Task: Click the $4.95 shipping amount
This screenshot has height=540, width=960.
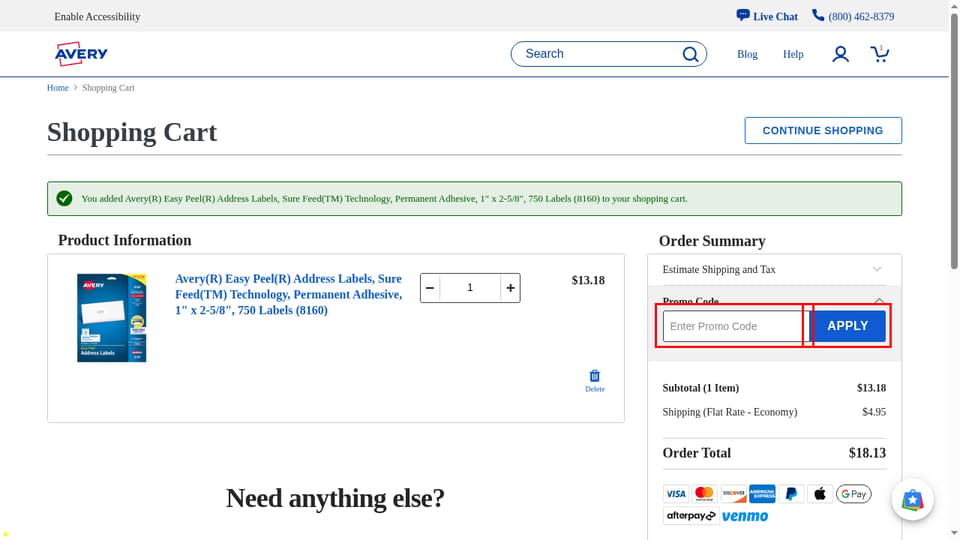Action: [874, 412]
